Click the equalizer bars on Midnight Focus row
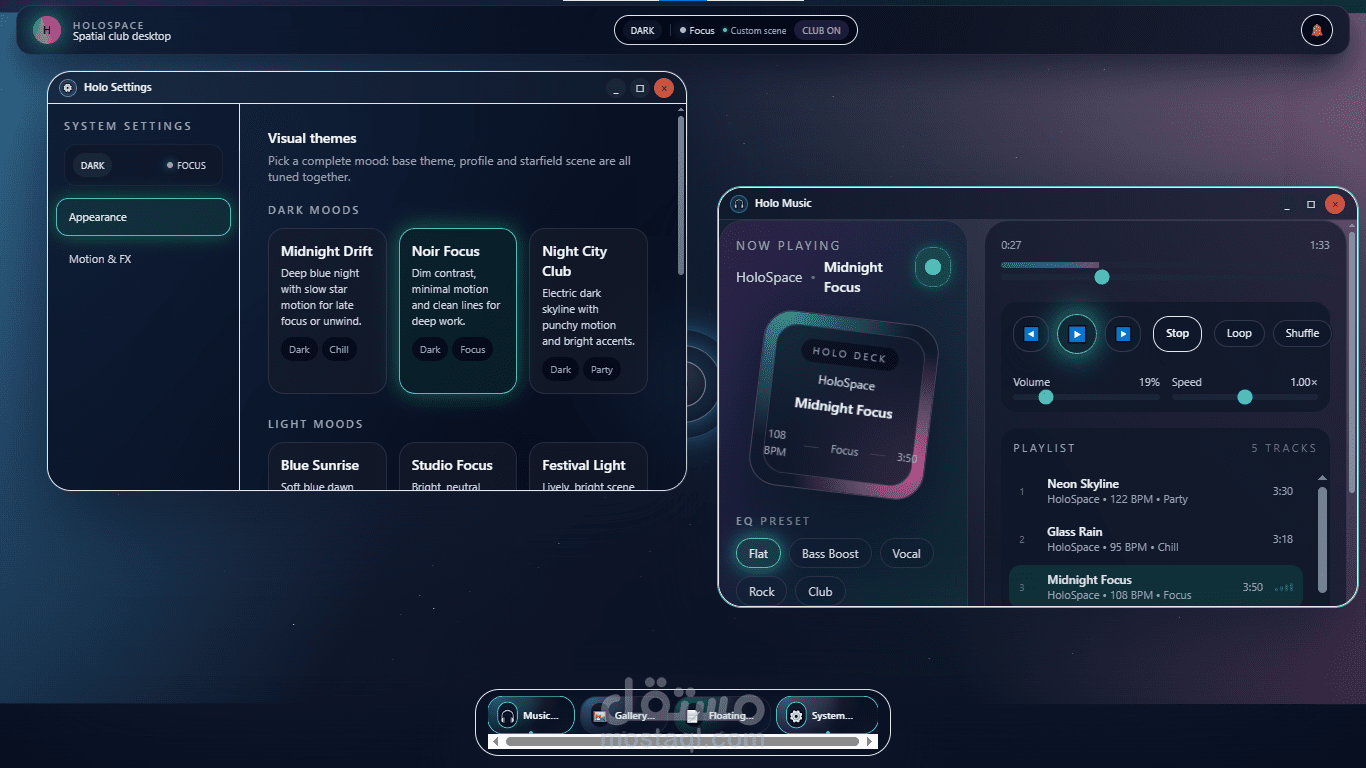Screen dimensions: 1366x768 (1284, 588)
